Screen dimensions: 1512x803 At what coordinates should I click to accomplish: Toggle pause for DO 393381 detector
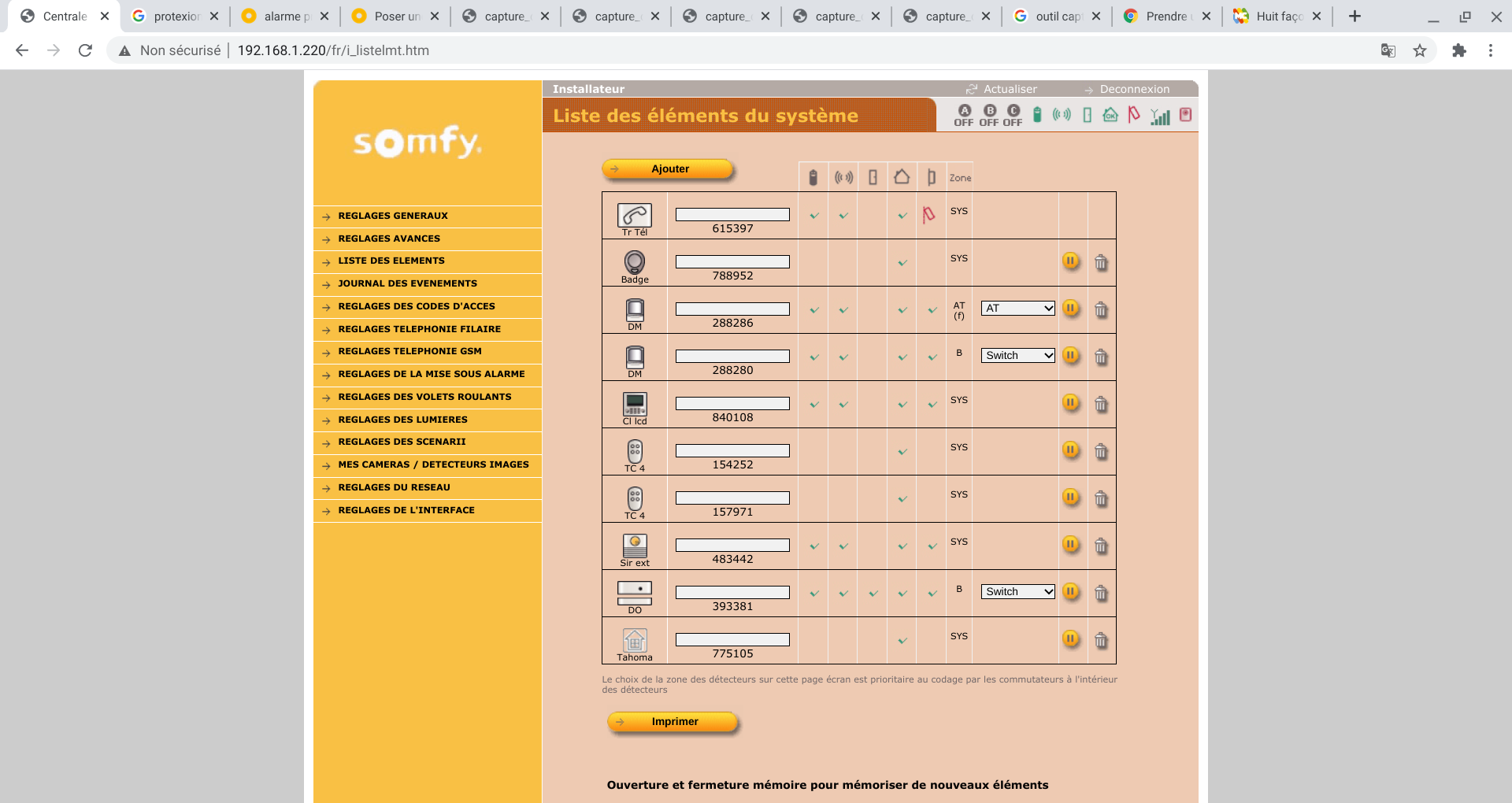1070,592
